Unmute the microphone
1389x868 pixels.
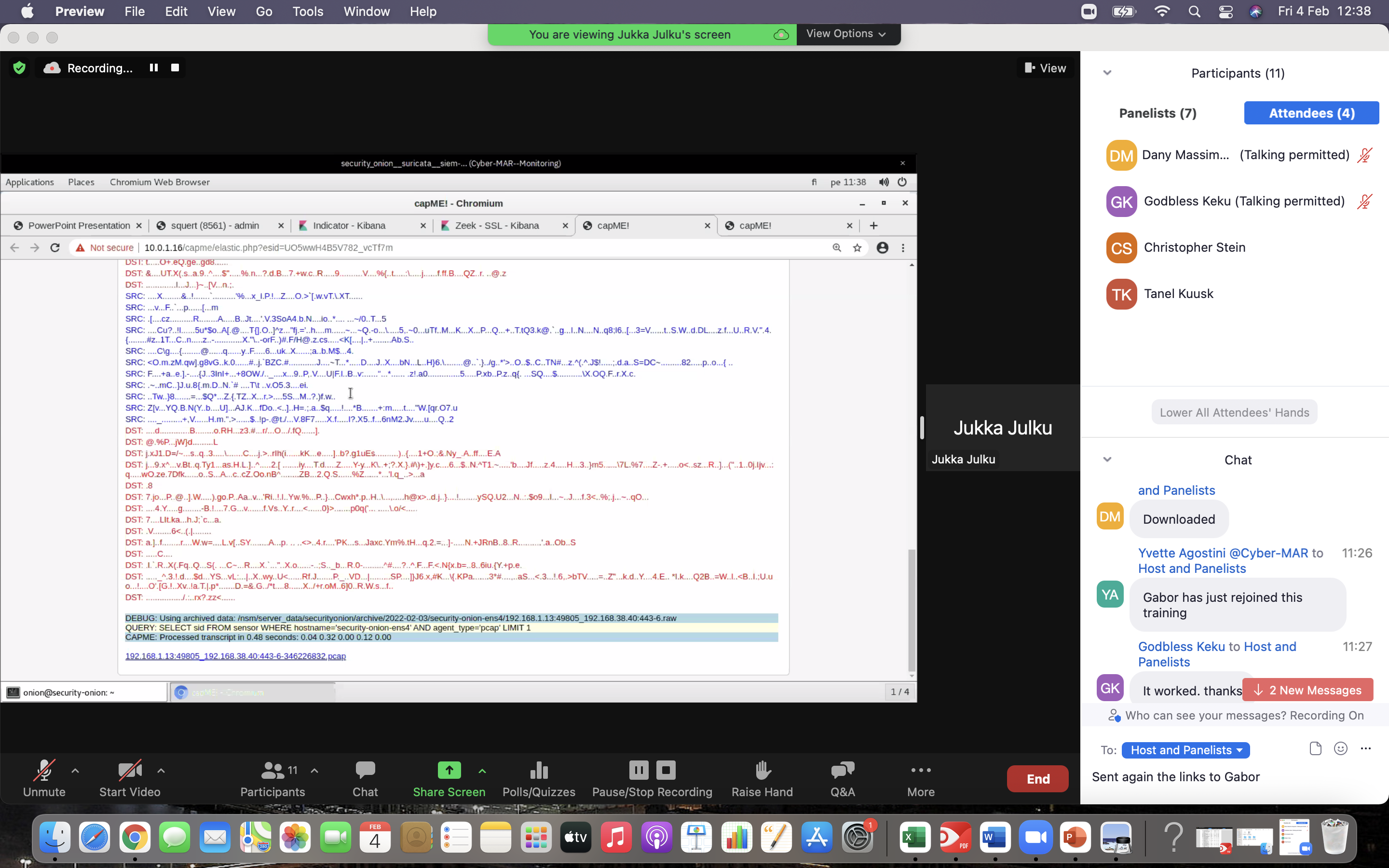[44, 771]
